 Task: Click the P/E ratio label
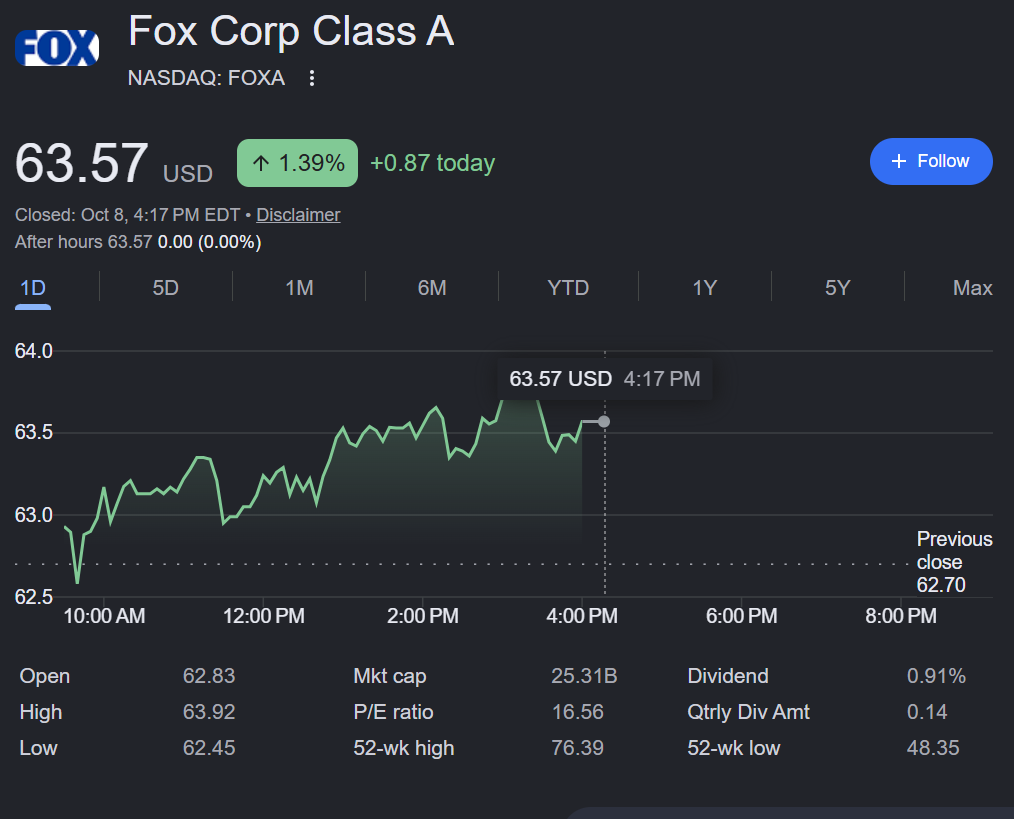click(x=393, y=712)
